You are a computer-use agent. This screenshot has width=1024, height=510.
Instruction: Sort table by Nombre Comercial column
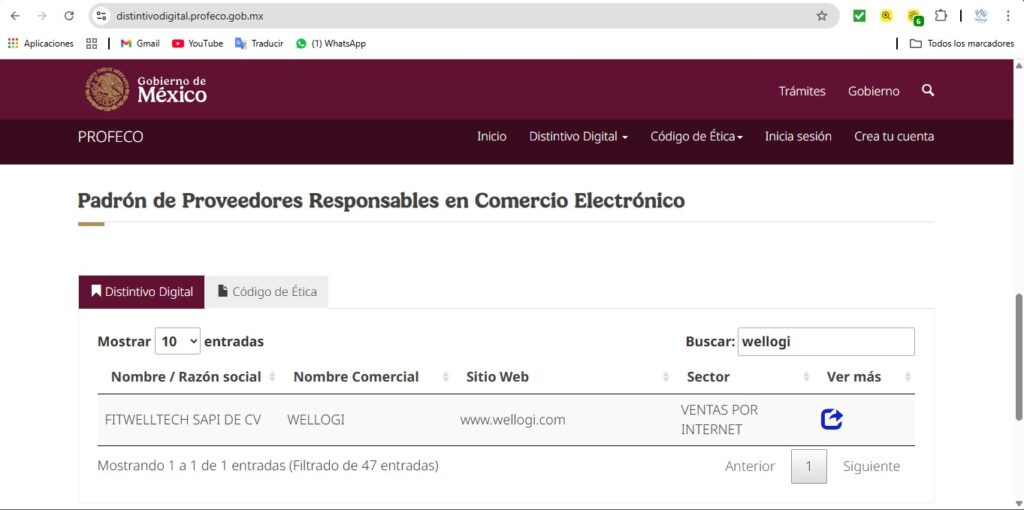[356, 377]
